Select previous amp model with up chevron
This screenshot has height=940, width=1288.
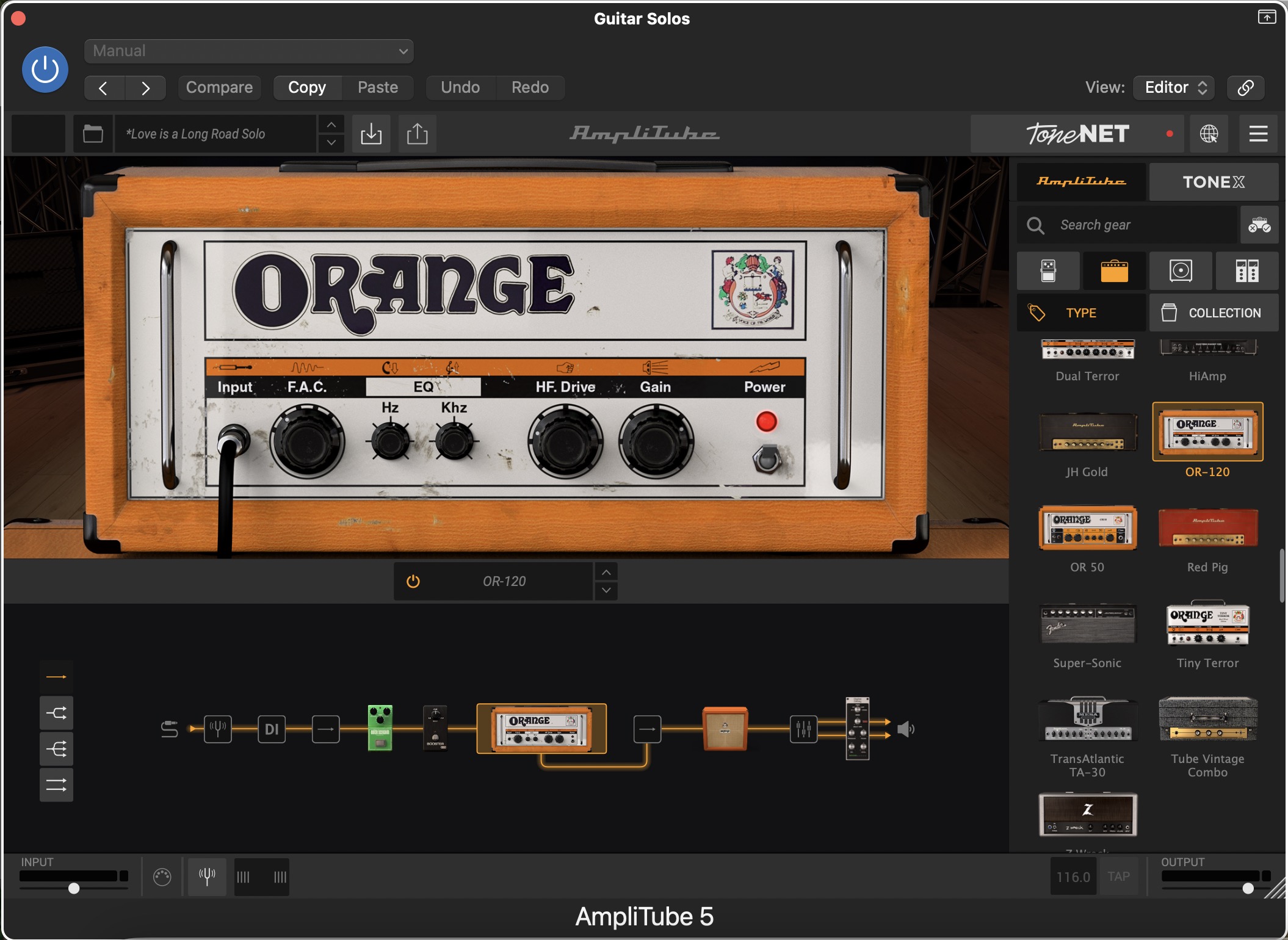(606, 573)
